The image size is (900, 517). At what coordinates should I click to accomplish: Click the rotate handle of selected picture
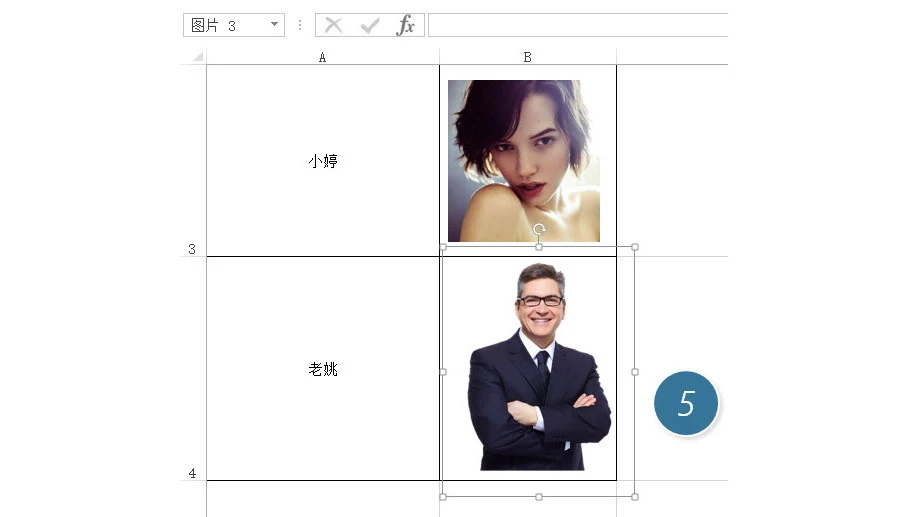click(539, 230)
